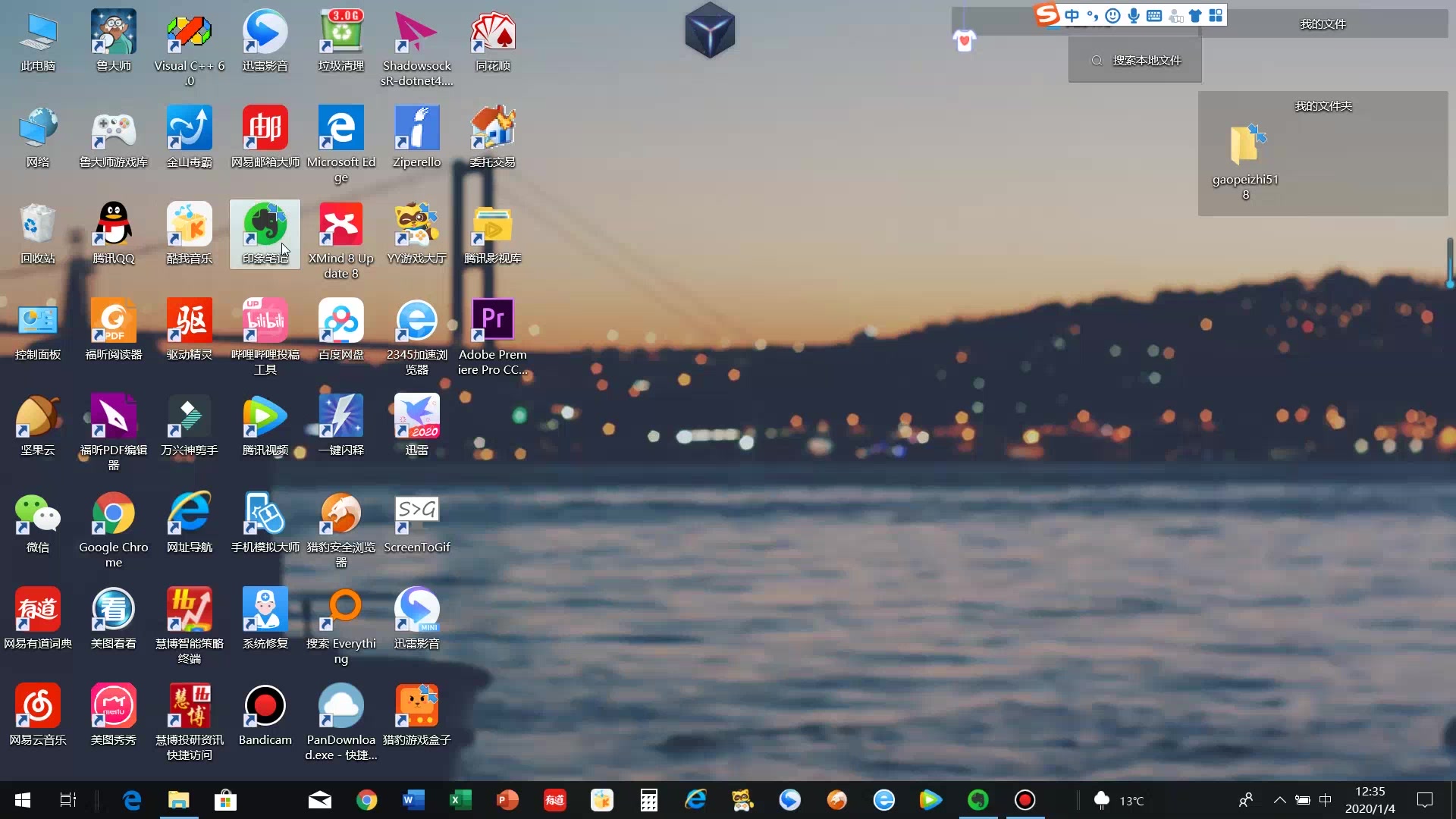Launch 万兴神剪手 desktop shortcut
1456x819 pixels.
tap(190, 425)
